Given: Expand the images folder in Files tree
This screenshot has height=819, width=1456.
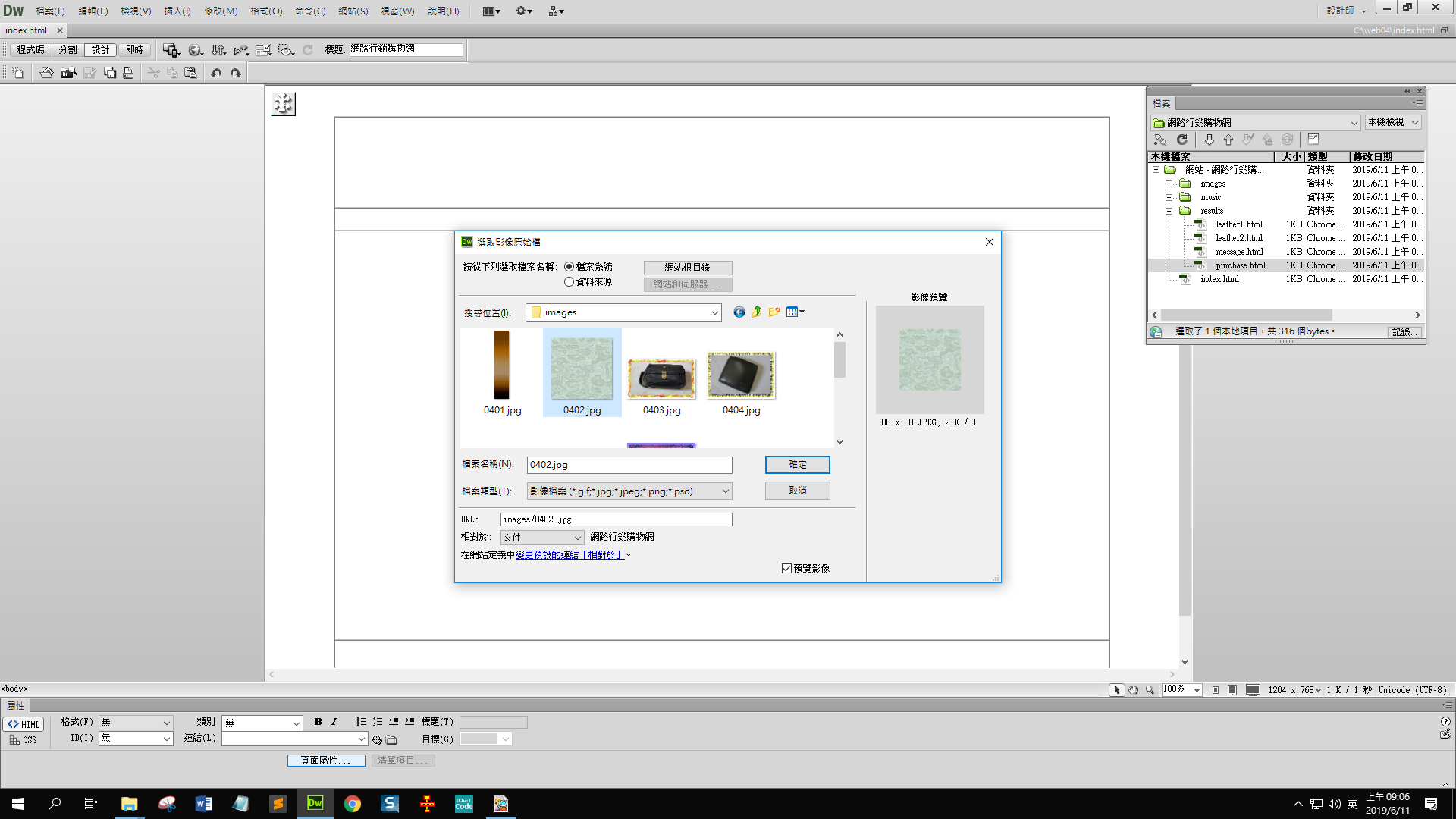Looking at the screenshot, I should pos(1169,184).
